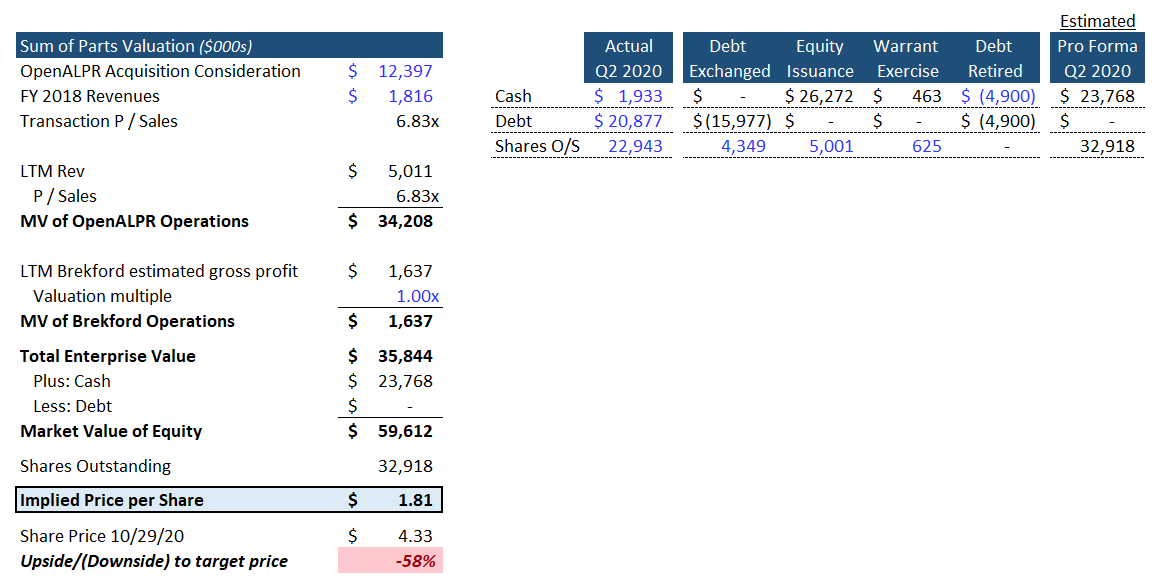Click the 'MV of OpenALPR Operations' label
Viewport: 1152px width, 581px height.
coord(134,221)
